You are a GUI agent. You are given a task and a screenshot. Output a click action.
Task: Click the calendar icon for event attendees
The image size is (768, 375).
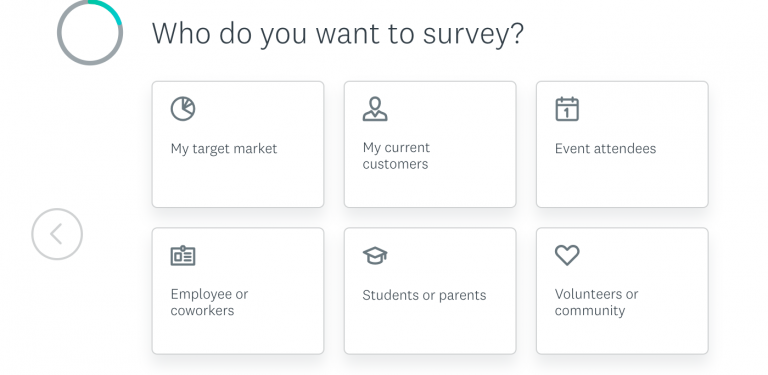pos(567,109)
